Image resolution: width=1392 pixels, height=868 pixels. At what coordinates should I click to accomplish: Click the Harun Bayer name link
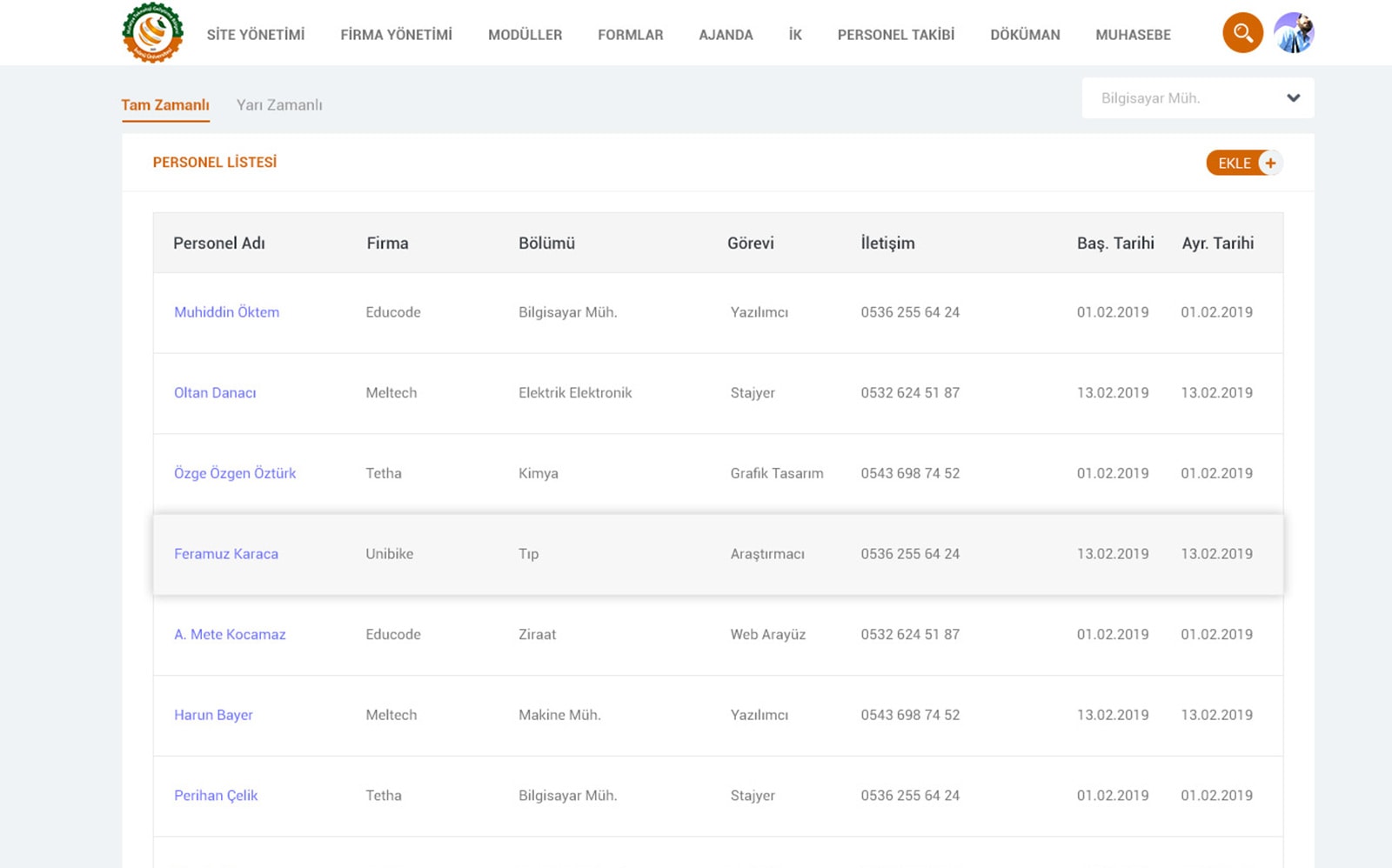213,715
